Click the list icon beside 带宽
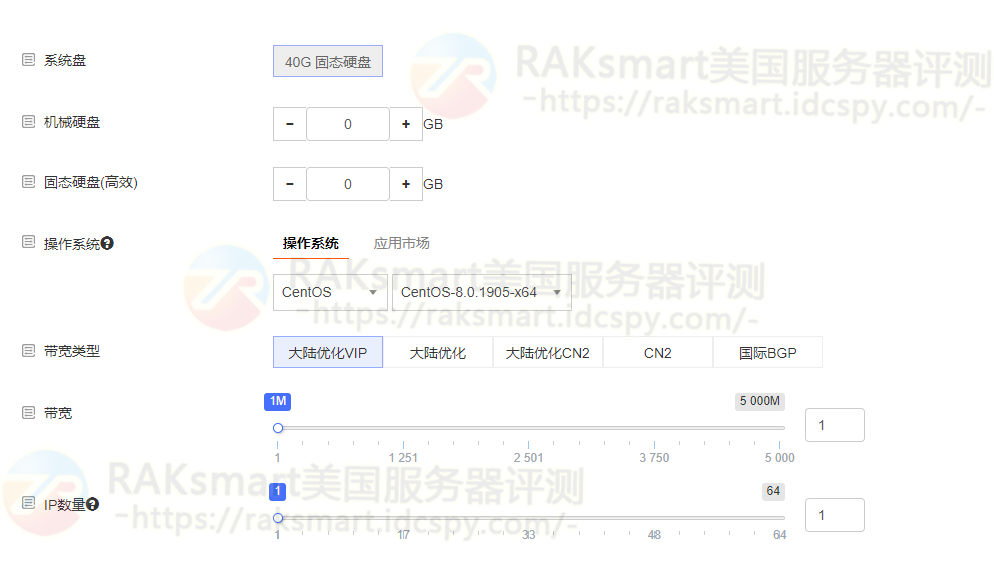 [x=29, y=413]
